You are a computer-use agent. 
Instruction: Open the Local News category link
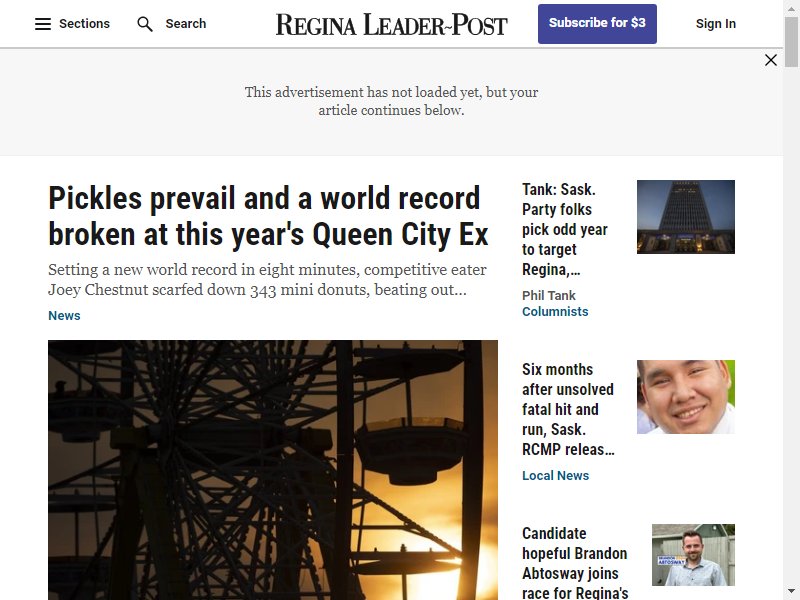point(555,476)
